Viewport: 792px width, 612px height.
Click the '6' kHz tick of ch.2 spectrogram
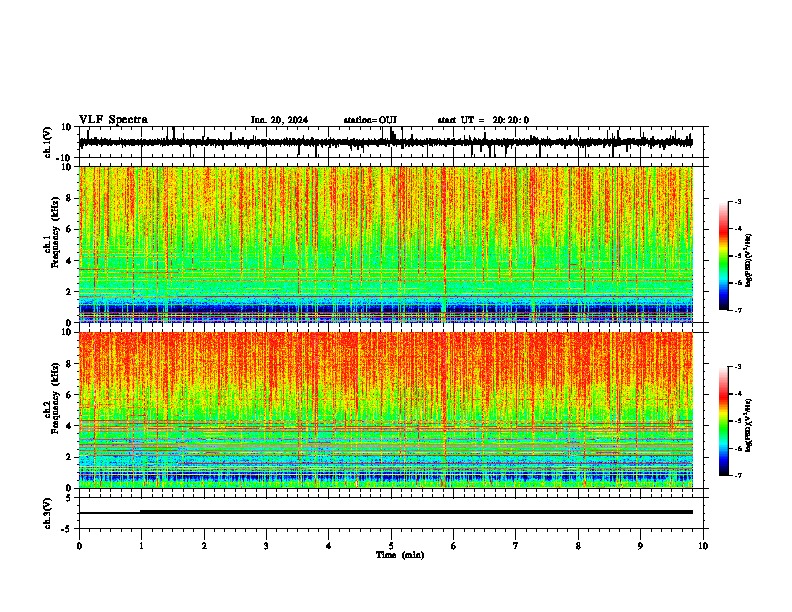click(69, 395)
